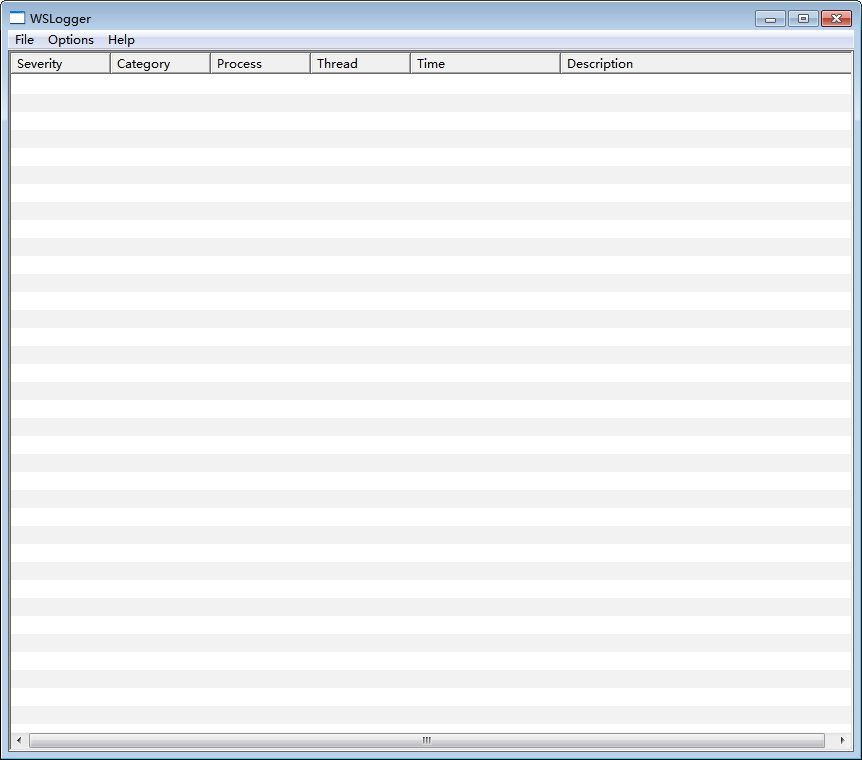Open the File menu
Screen dimensions: 862x760
(24, 40)
